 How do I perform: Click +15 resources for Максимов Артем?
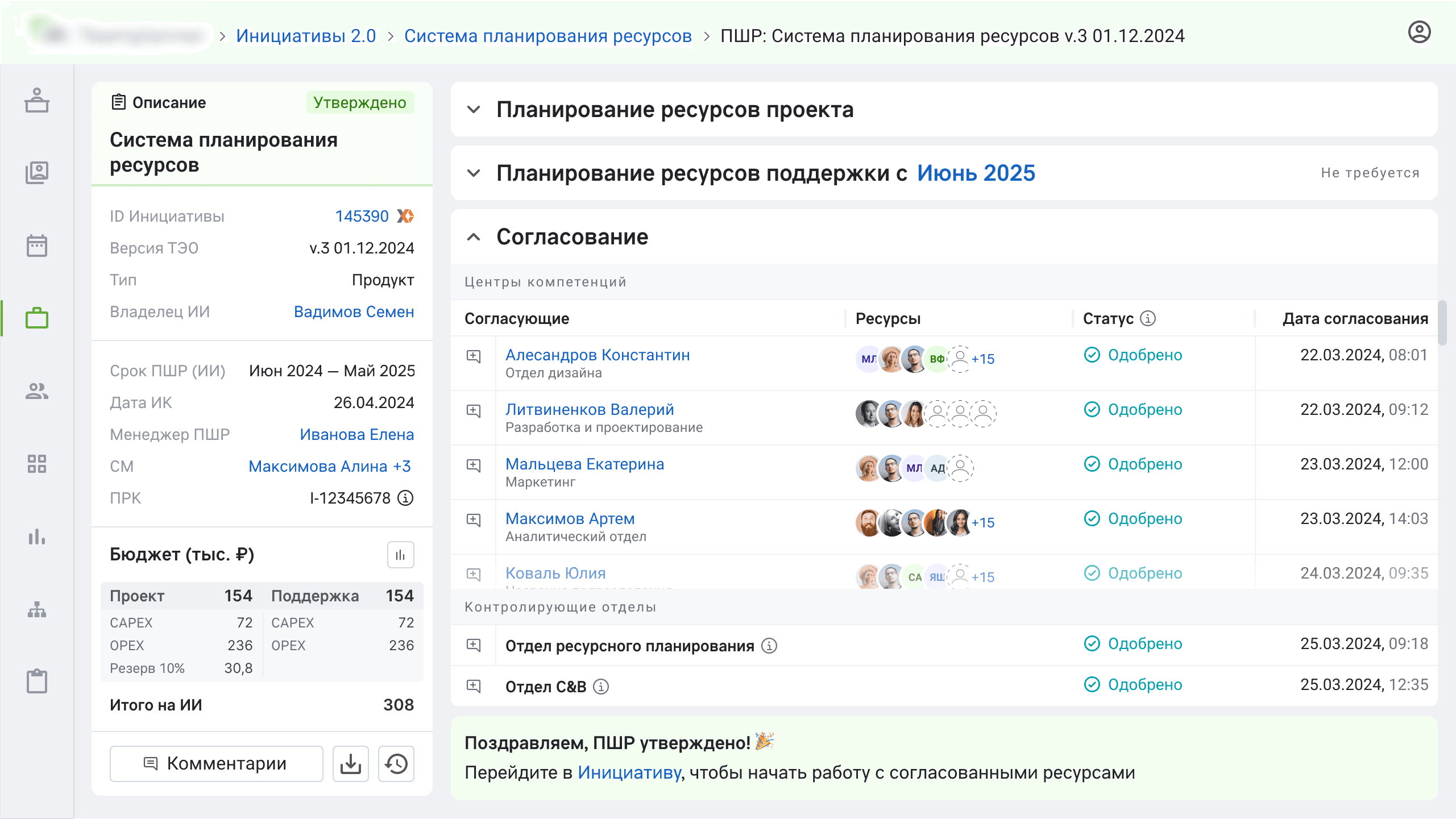[983, 523]
